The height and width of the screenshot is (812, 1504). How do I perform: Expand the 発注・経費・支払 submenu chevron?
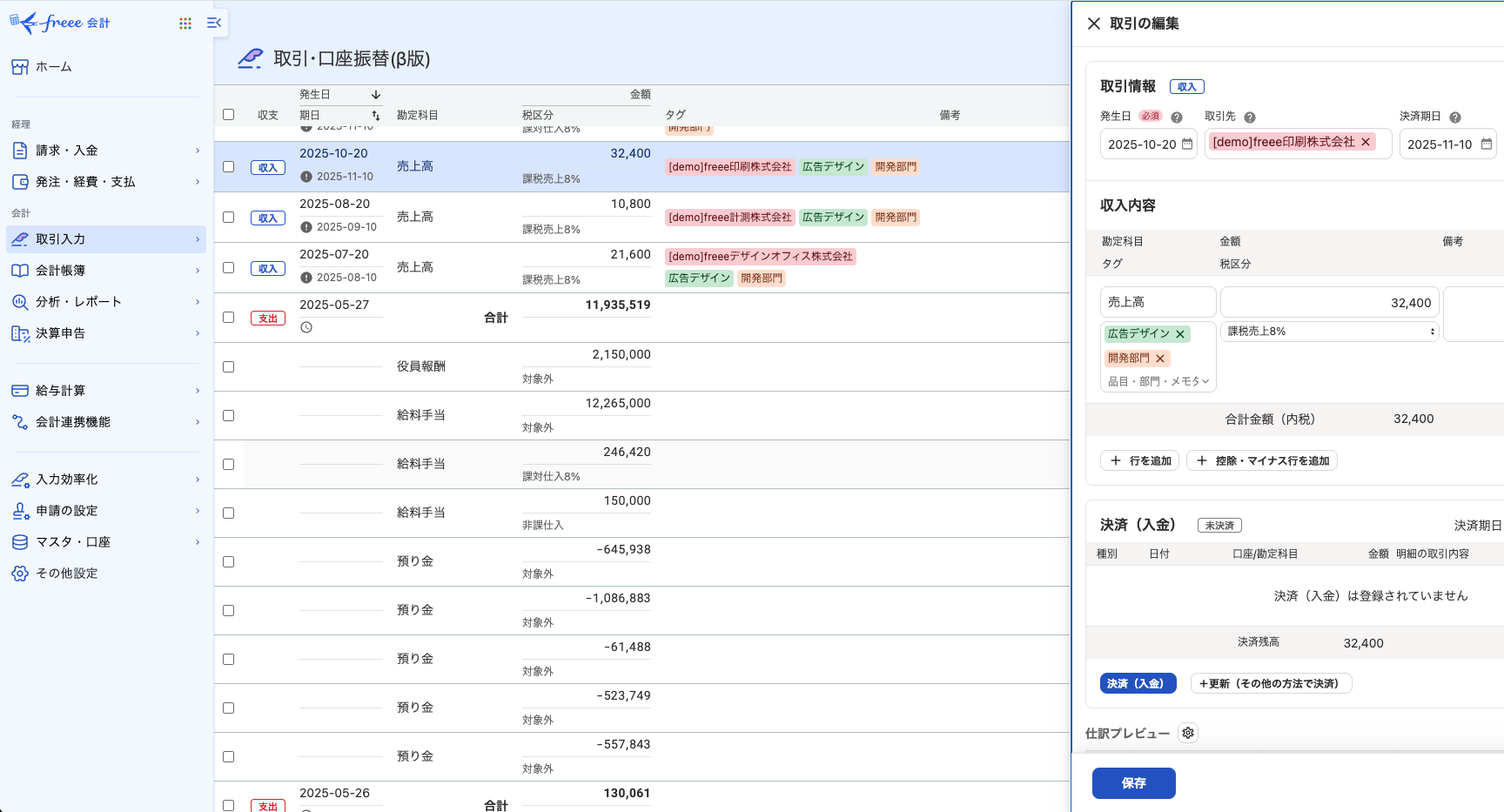click(x=198, y=182)
